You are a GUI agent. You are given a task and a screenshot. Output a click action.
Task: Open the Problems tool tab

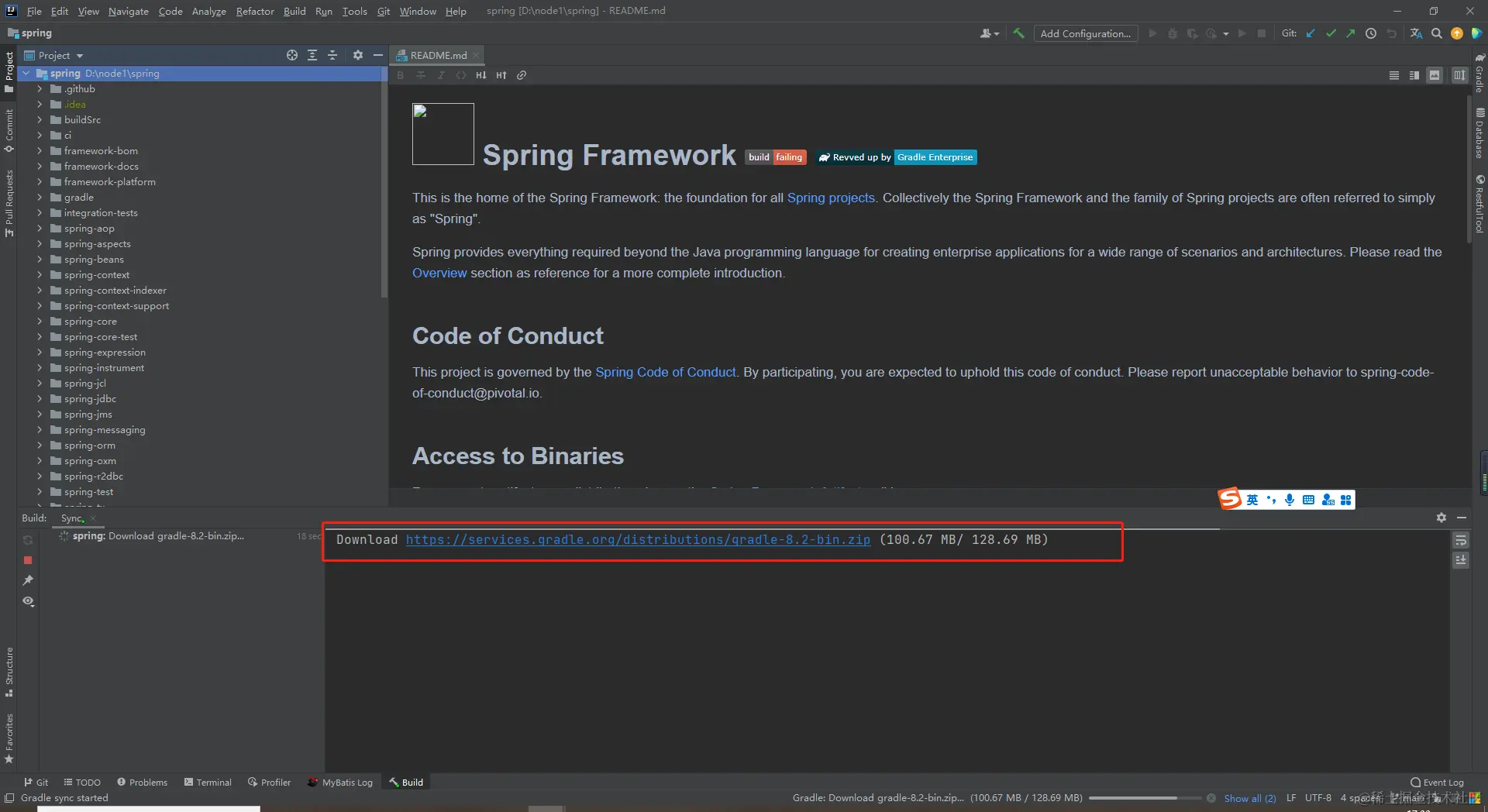142,783
